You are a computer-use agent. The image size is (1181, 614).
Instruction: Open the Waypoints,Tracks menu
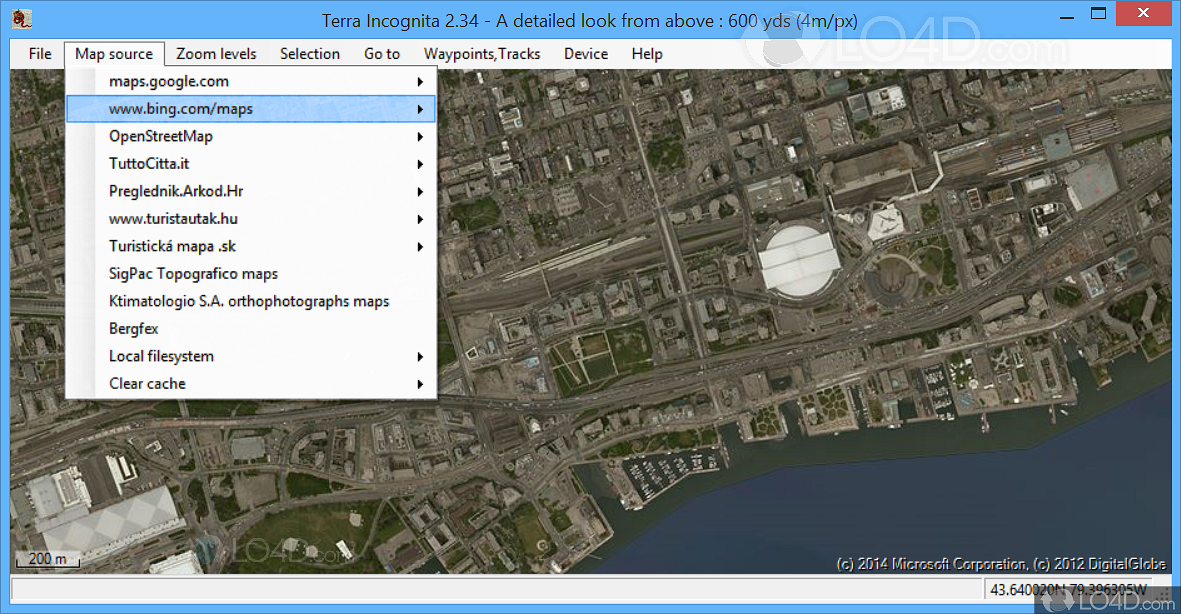pyautogui.click(x=482, y=54)
